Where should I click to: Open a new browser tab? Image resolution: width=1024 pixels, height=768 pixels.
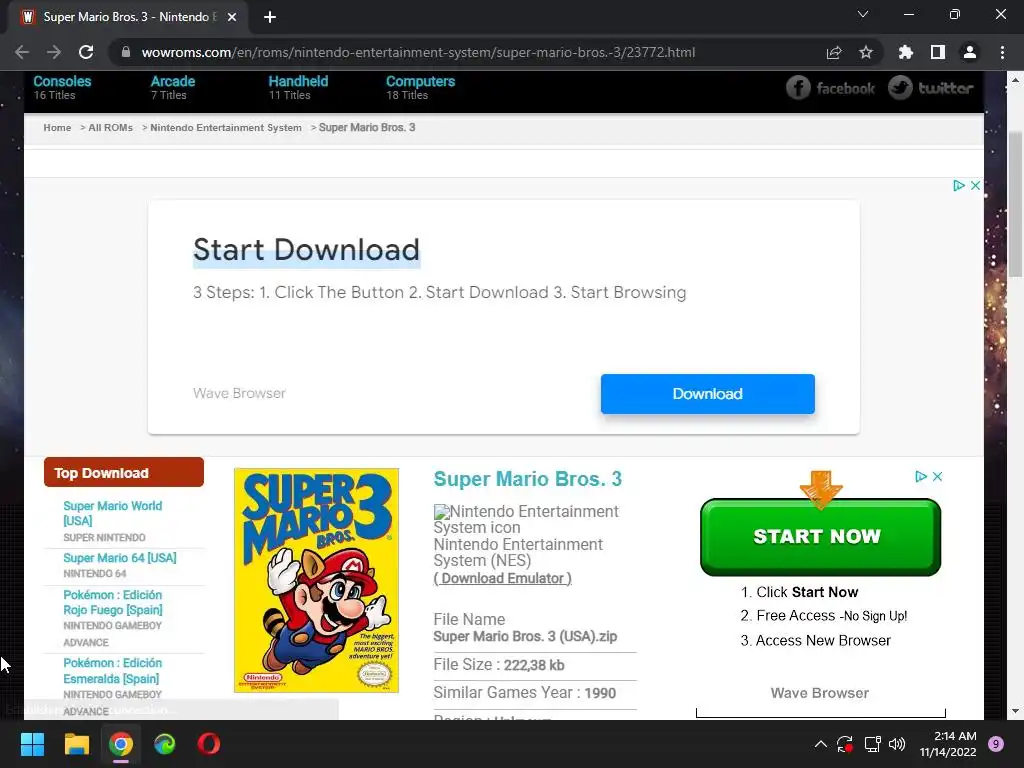click(x=270, y=17)
